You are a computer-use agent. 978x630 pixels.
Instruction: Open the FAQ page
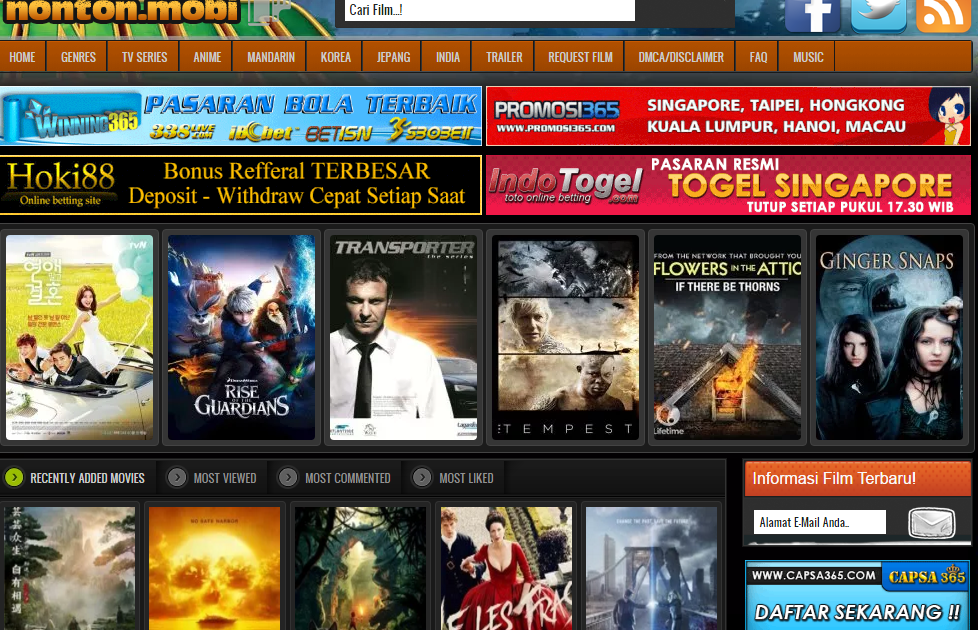758,57
